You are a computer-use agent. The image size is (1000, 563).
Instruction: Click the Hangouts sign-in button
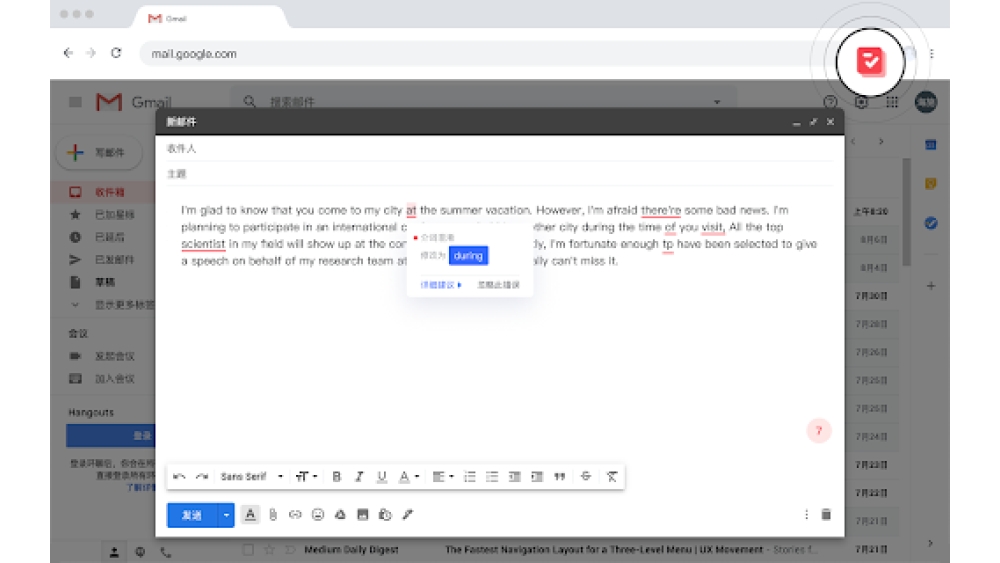click(110, 435)
